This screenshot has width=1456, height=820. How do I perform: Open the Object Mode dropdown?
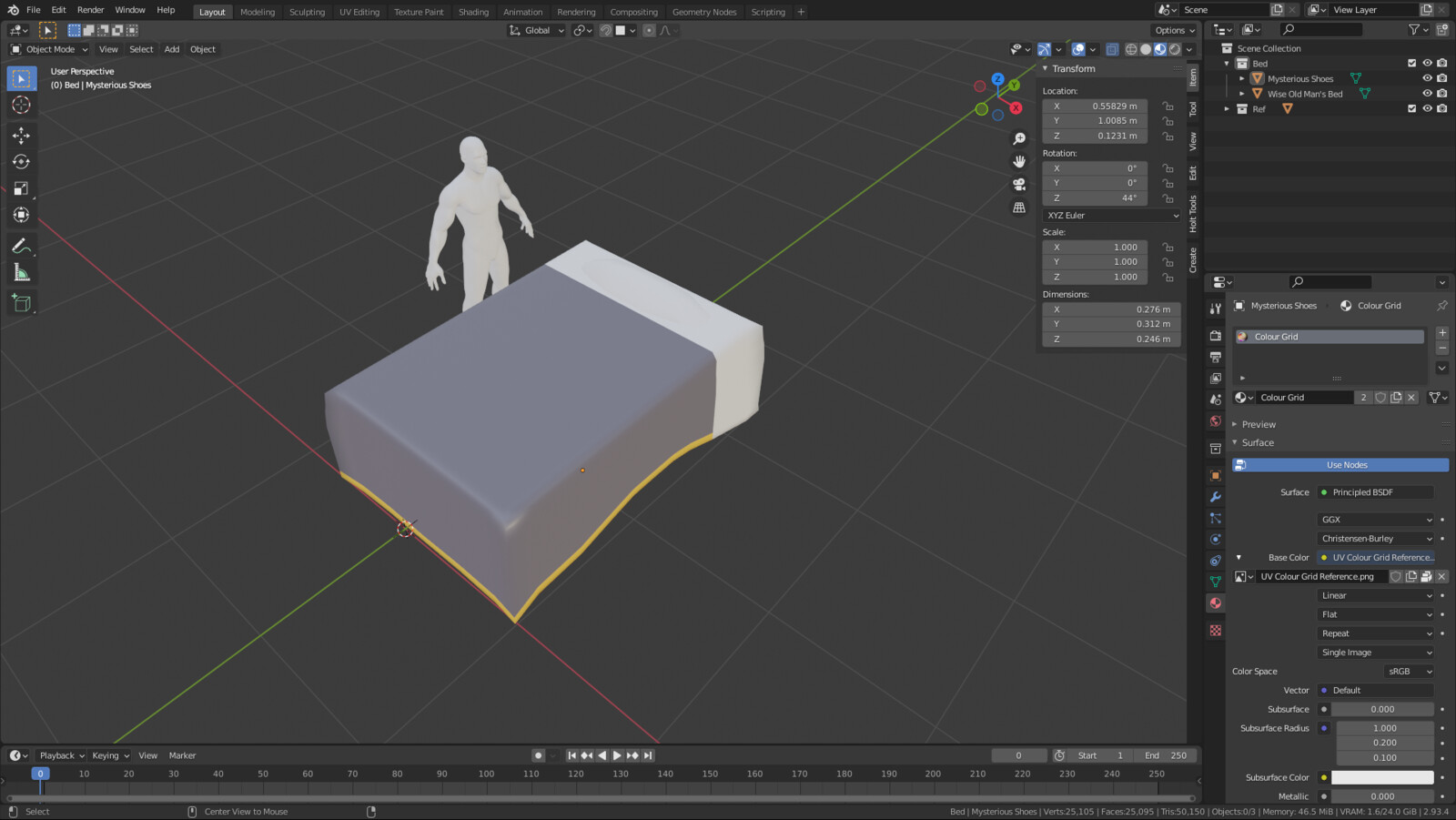[x=49, y=49]
